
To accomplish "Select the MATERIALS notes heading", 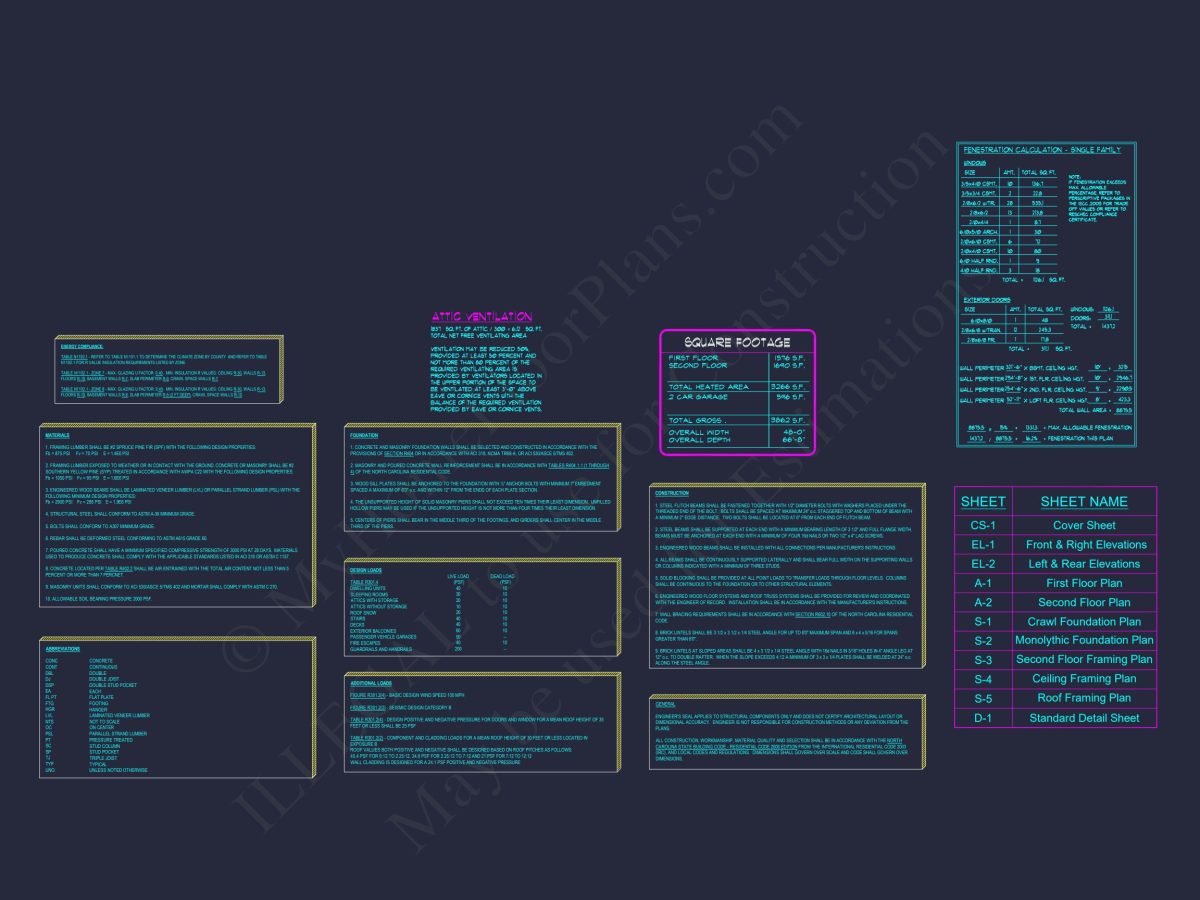I will pyautogui.click(x=57, y=436).
